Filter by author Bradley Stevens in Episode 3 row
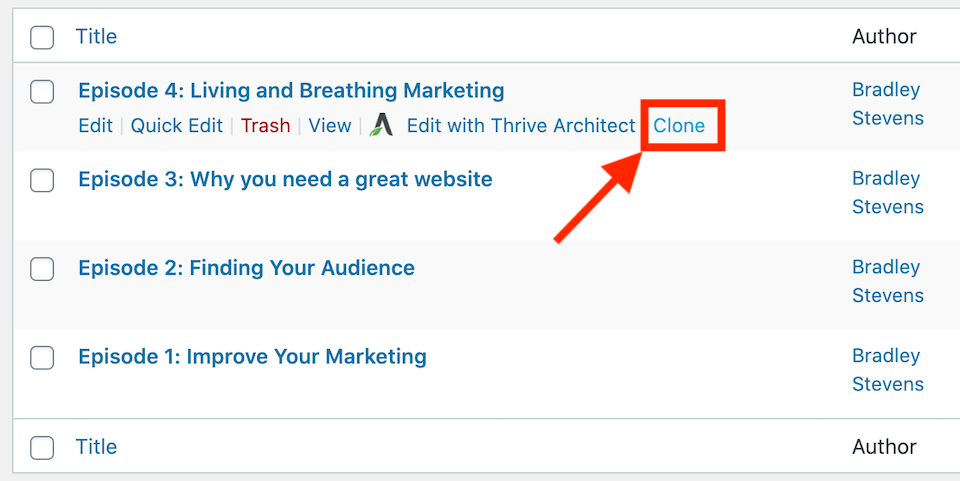The height and width of the screenshot is (481, 960). tap(888, 192)
